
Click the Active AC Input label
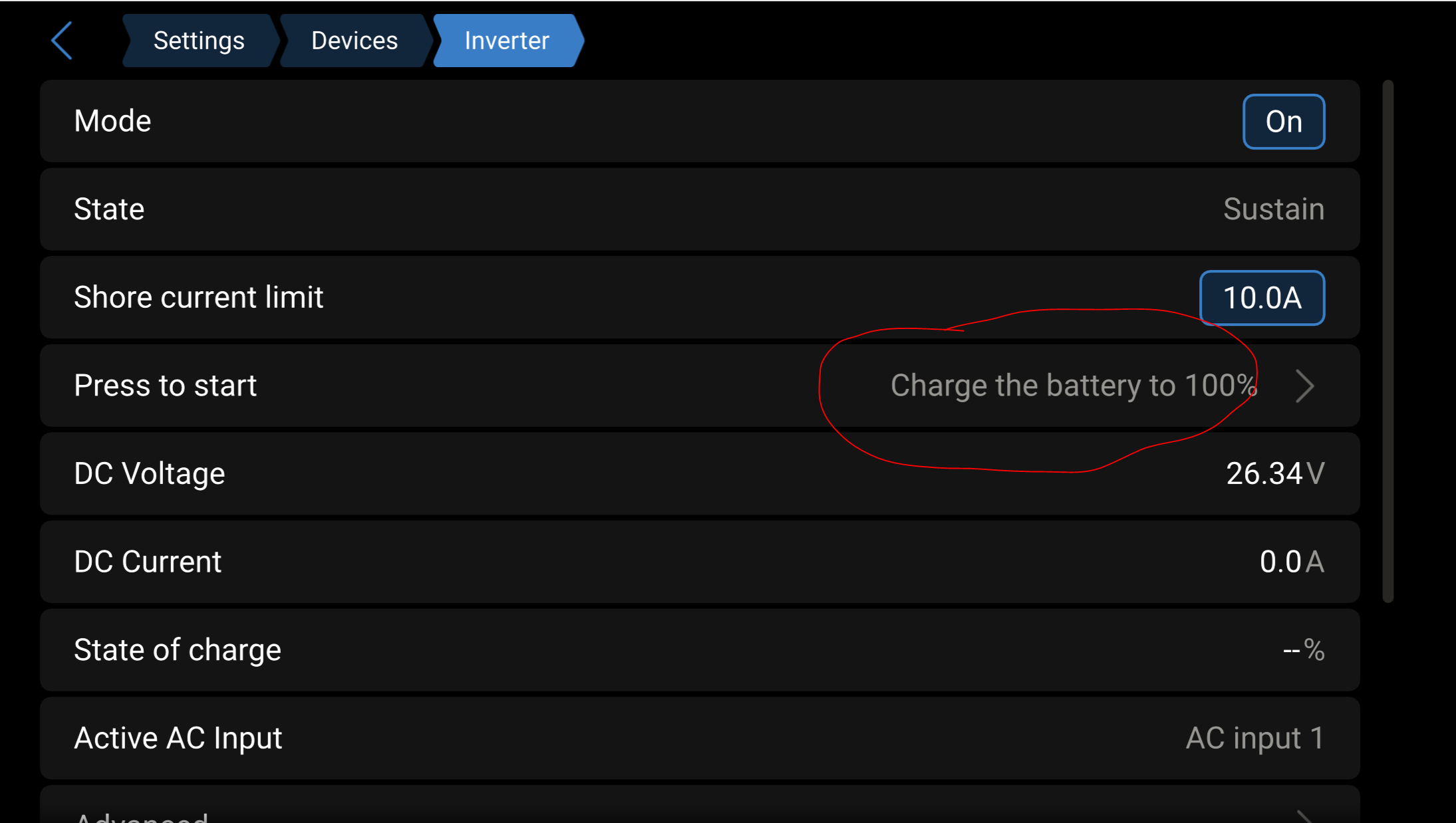pos(178,738)
